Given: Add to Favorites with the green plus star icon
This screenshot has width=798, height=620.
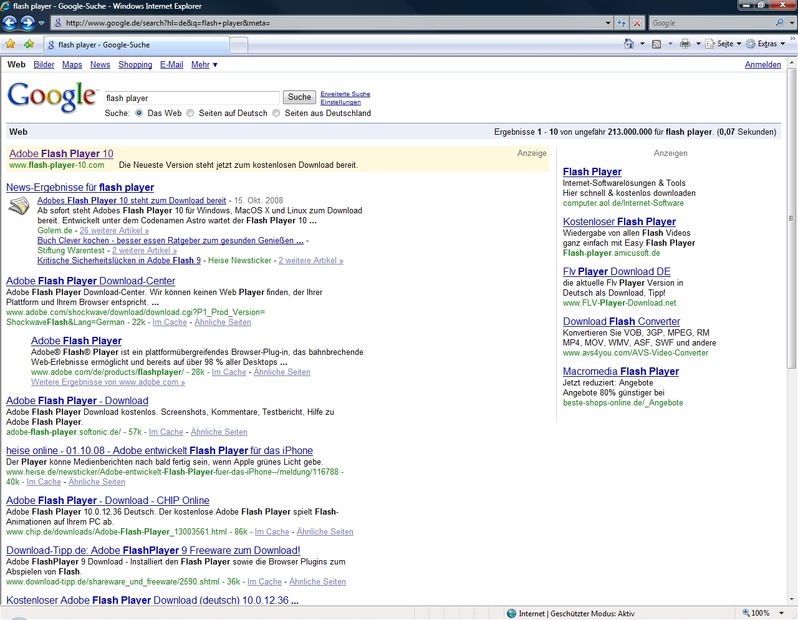Looking at the screenshot, I should click(x=29, y=44).
